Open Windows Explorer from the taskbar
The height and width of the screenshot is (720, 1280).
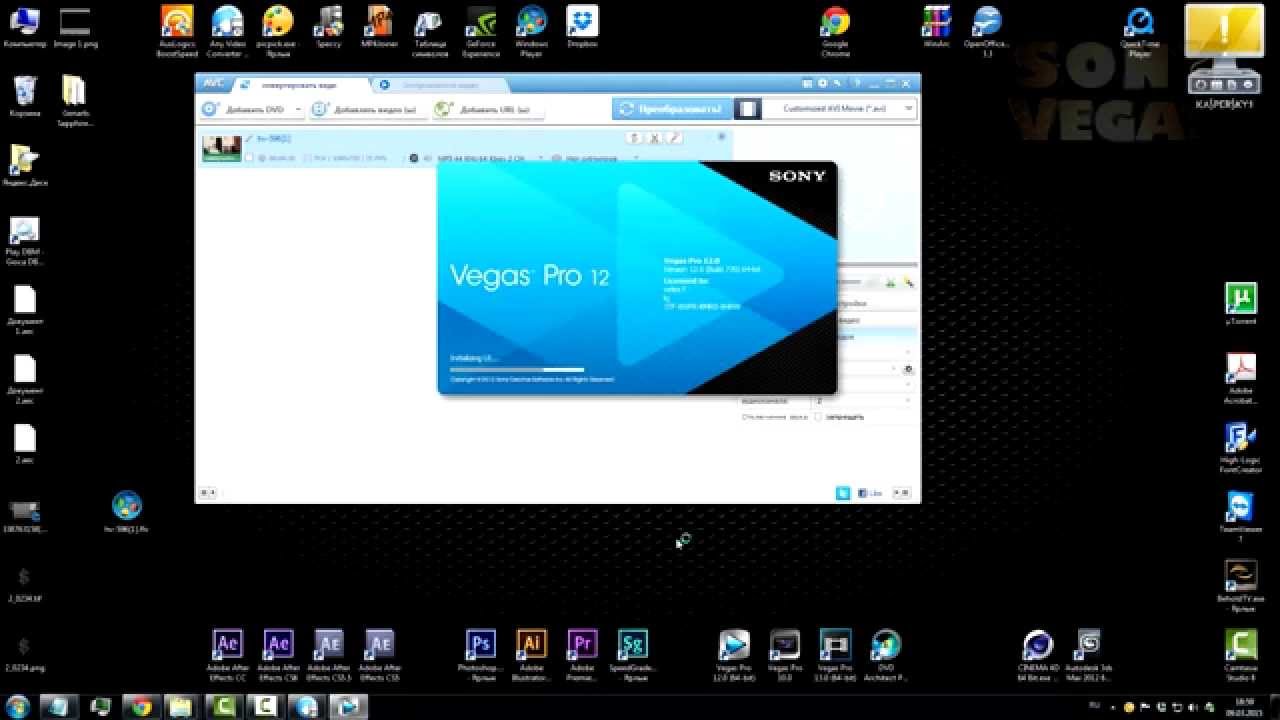[x=180, y=707]
